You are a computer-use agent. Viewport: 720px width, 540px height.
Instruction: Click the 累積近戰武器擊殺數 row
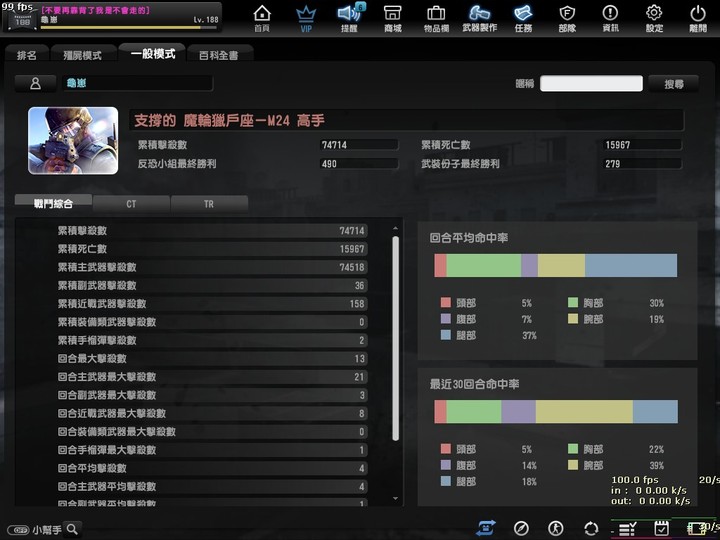pos(211,304)
